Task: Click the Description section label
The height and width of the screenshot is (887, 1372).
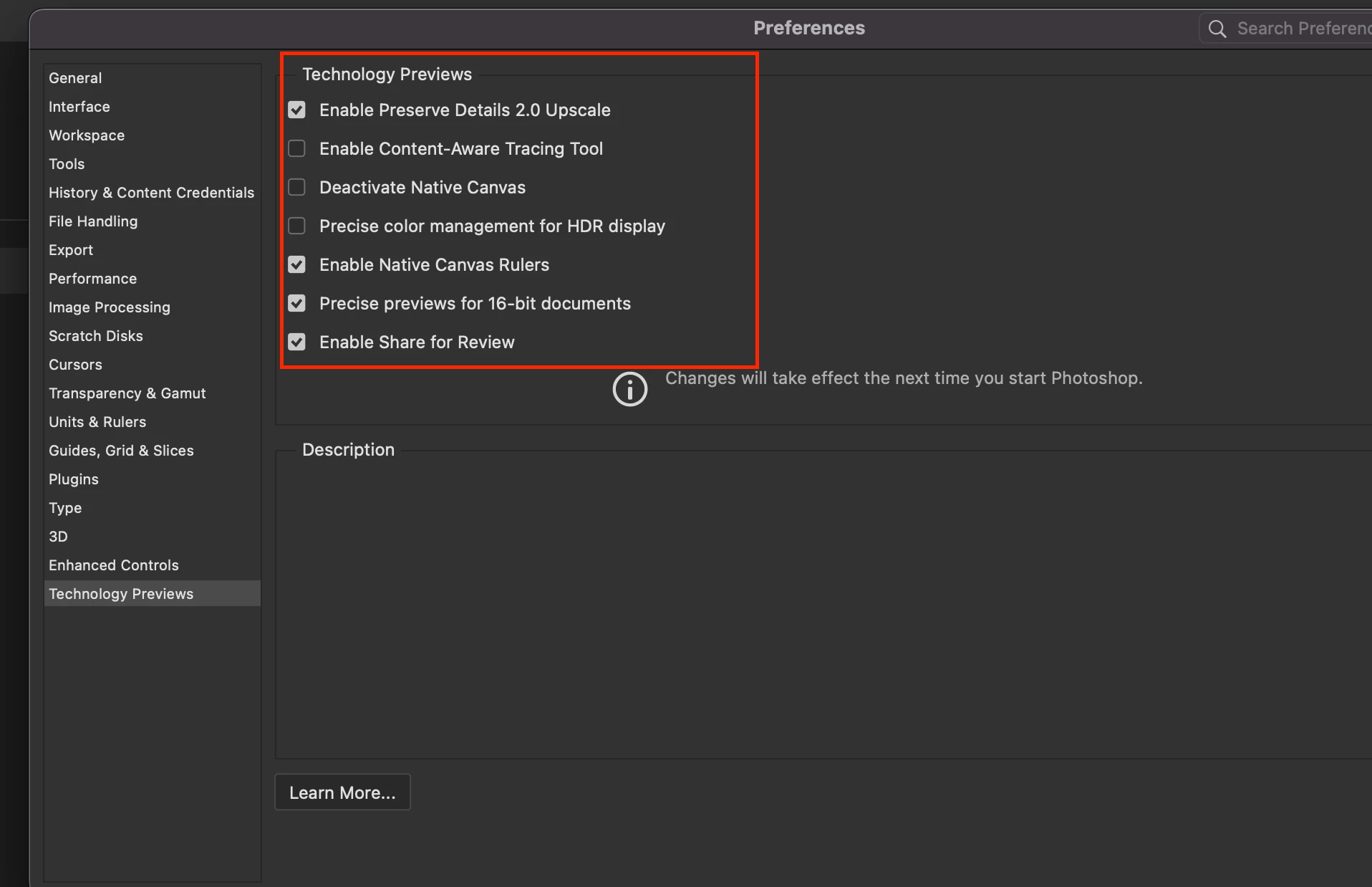Action: click(348, 449)
